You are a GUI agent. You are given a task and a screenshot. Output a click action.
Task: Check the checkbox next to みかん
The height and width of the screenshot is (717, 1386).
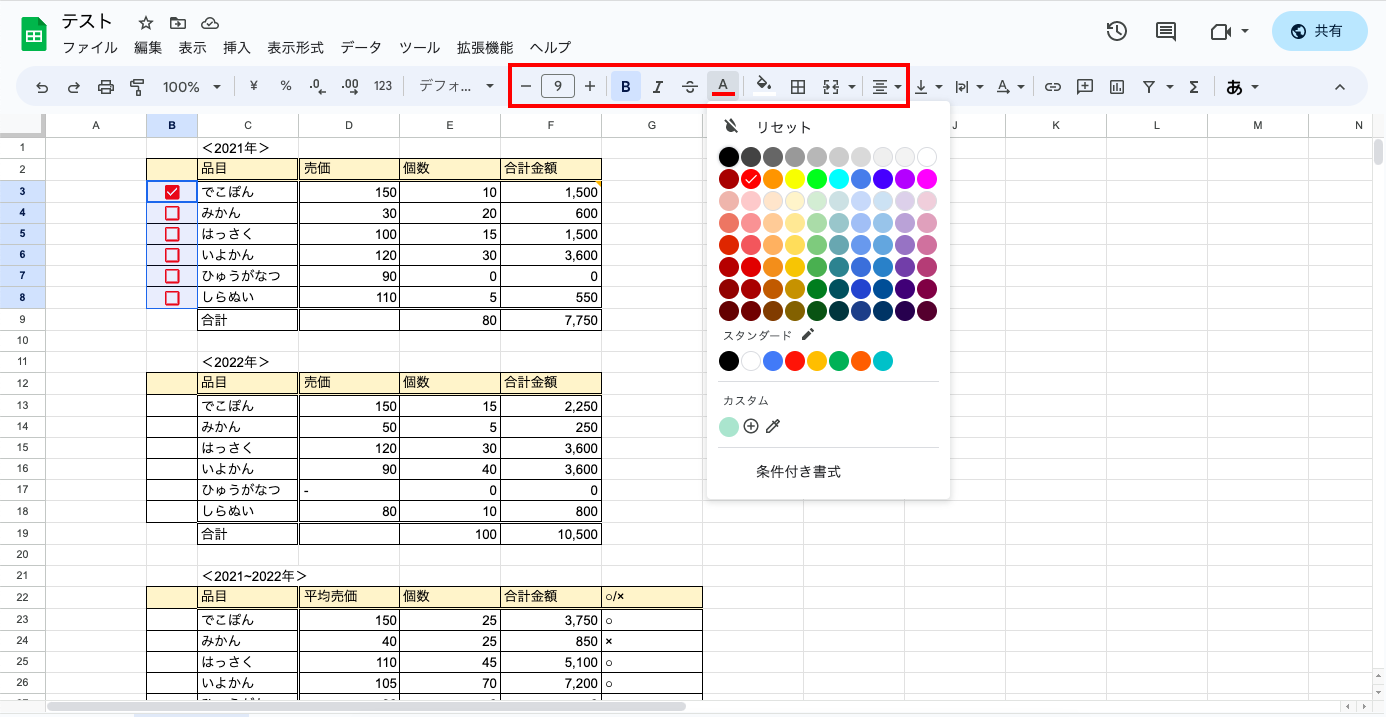tap(171, 213)
